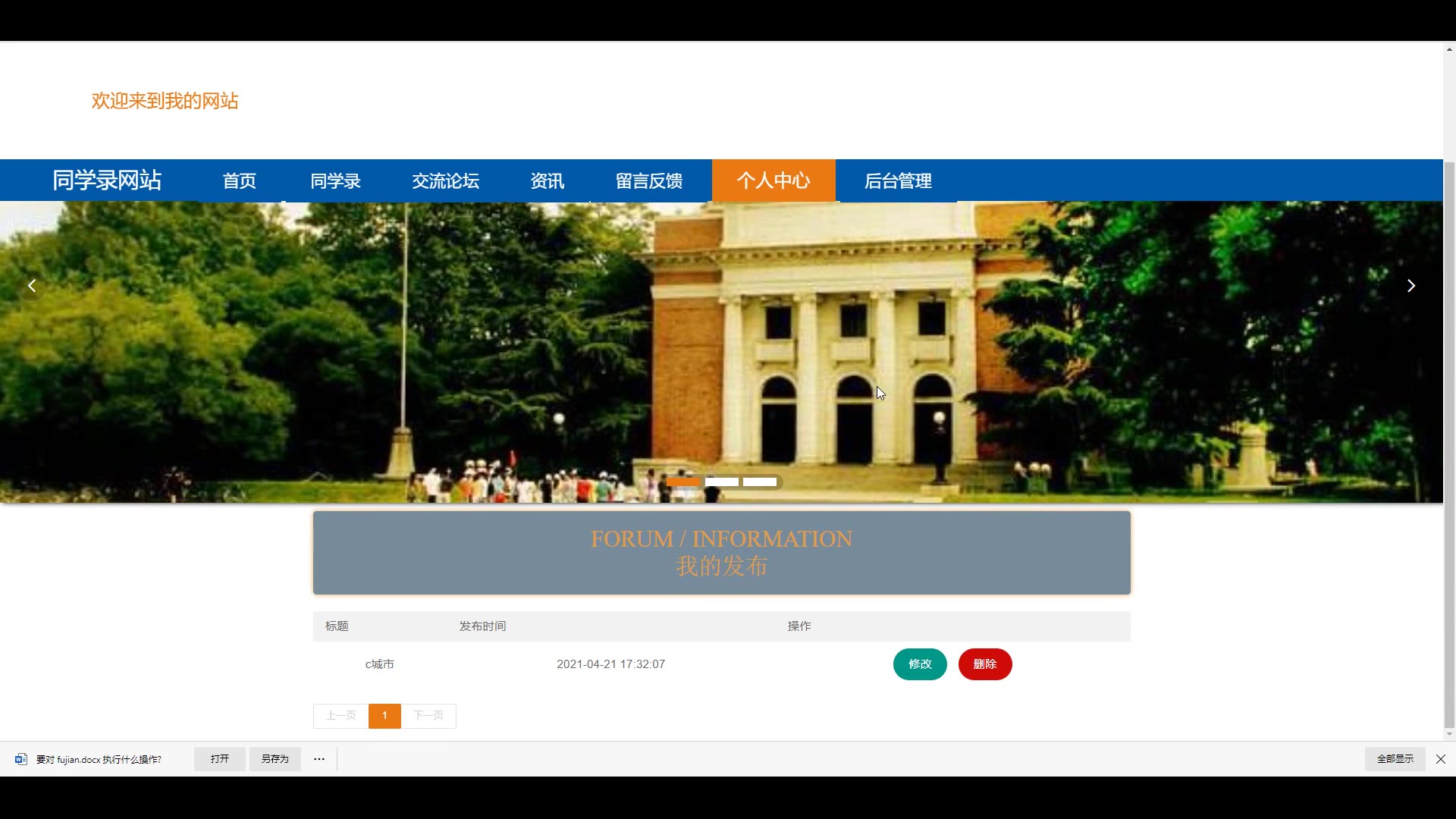Advance carousel with right arrow
Image resolution: width=1456 pixels, height=819 pixels.
(x=1410, y=286)
